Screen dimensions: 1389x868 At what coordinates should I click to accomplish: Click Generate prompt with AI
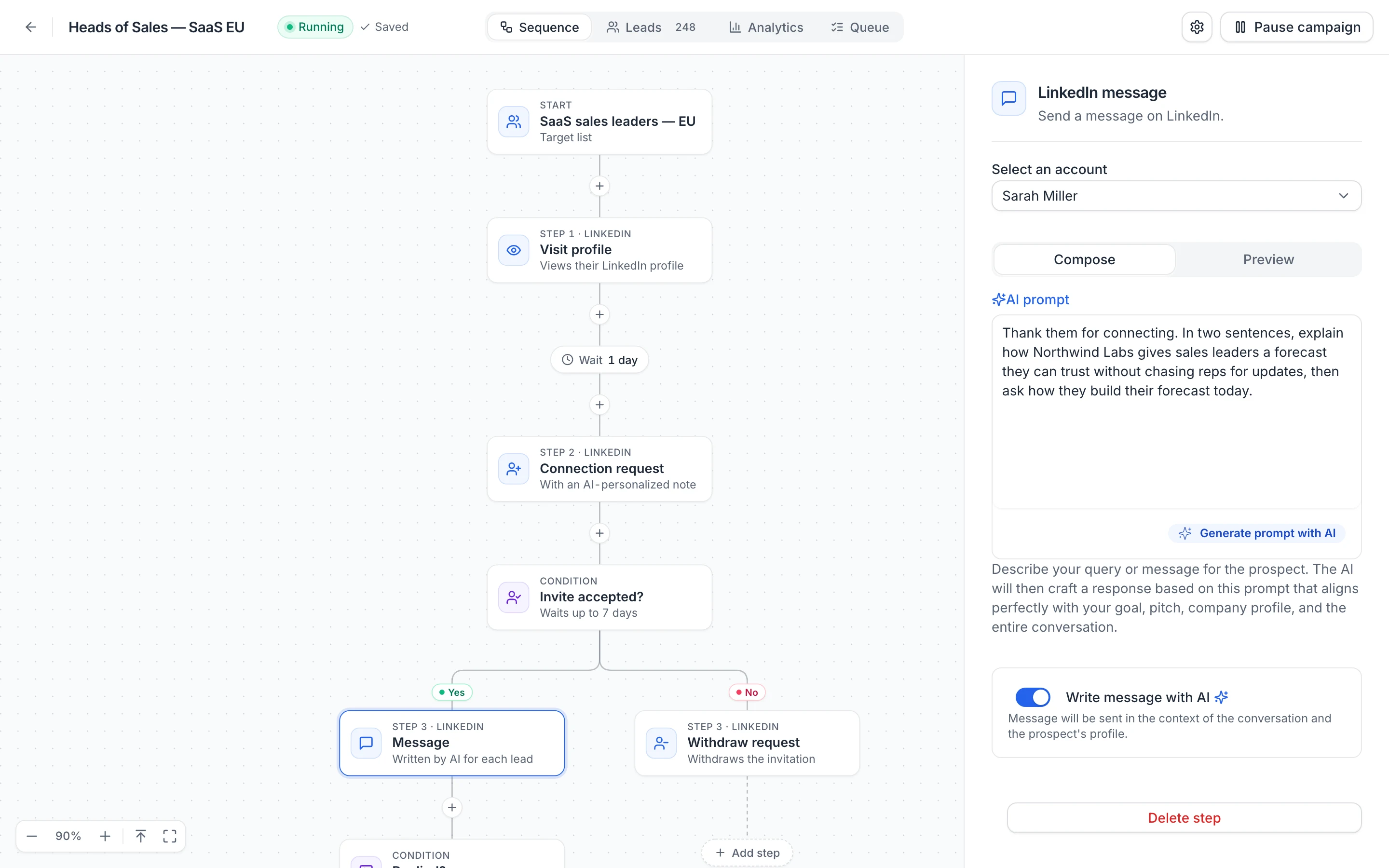(1256, 533)
